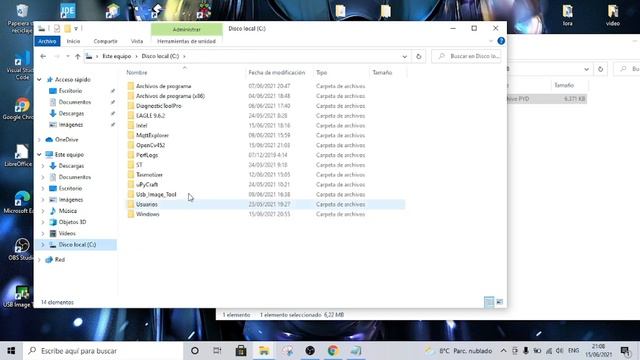Switch to details view layout icon

coord(489,302)
